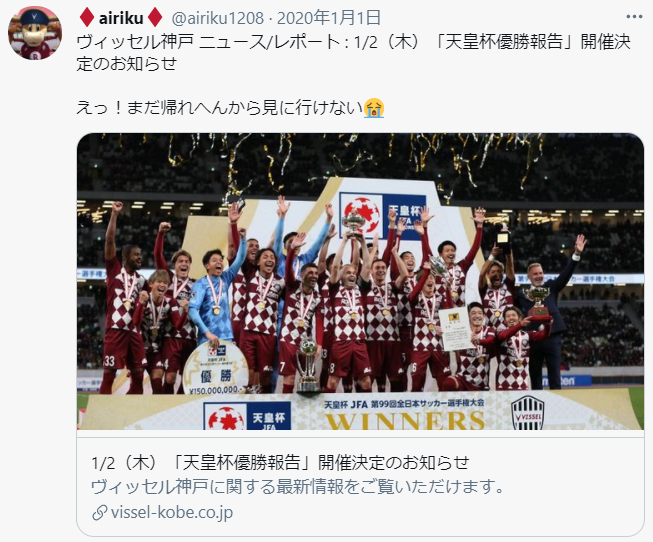Click the tweet text ヴィッセル神戸 ニュース/レポート
This screenshot has height=542, width=653.
coord(209,42)
